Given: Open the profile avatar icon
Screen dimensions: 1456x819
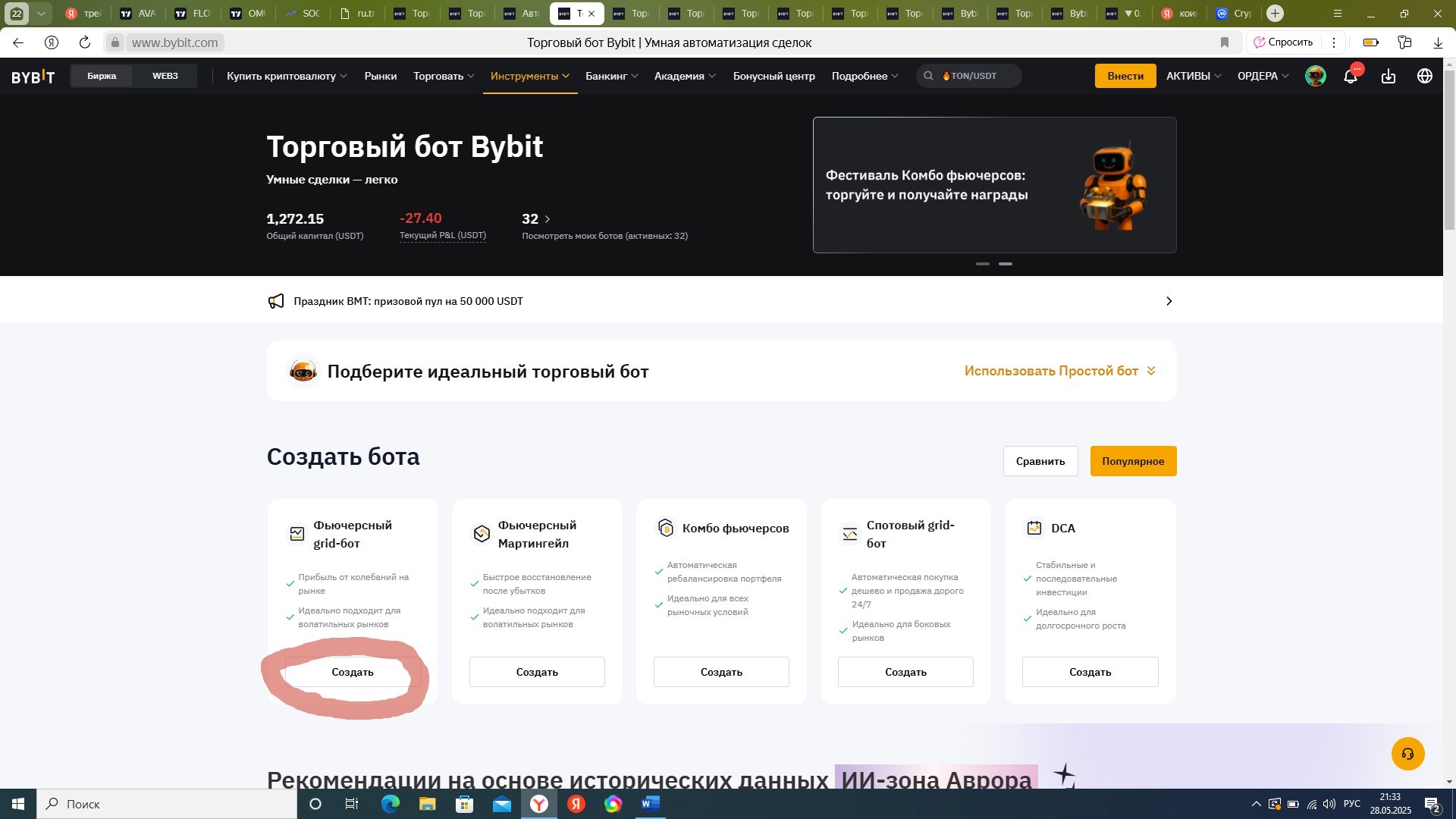Looking at the screenshot, I should tap(1316, 76).
